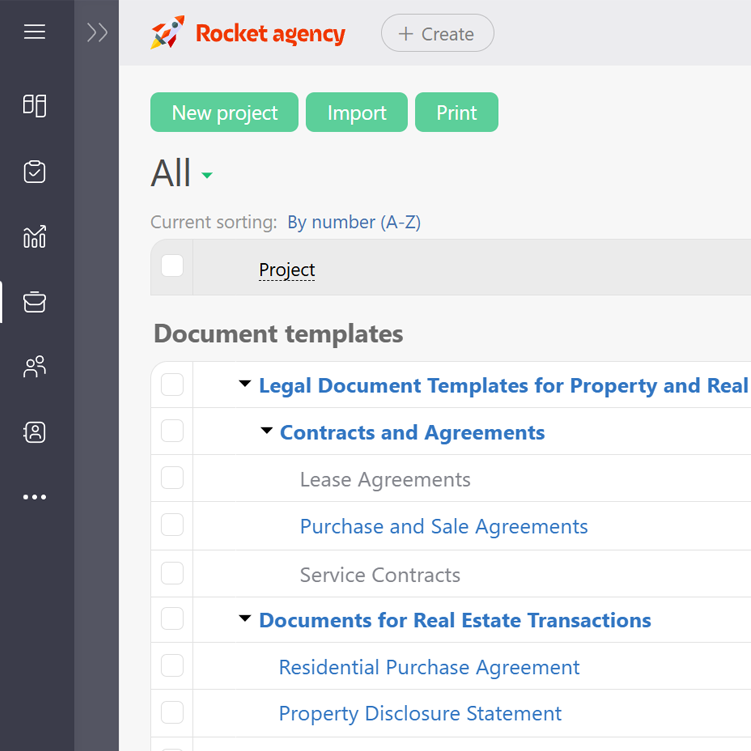
Task: Toggle select-all checkbox in header
Action: click(x=172, y=266)
